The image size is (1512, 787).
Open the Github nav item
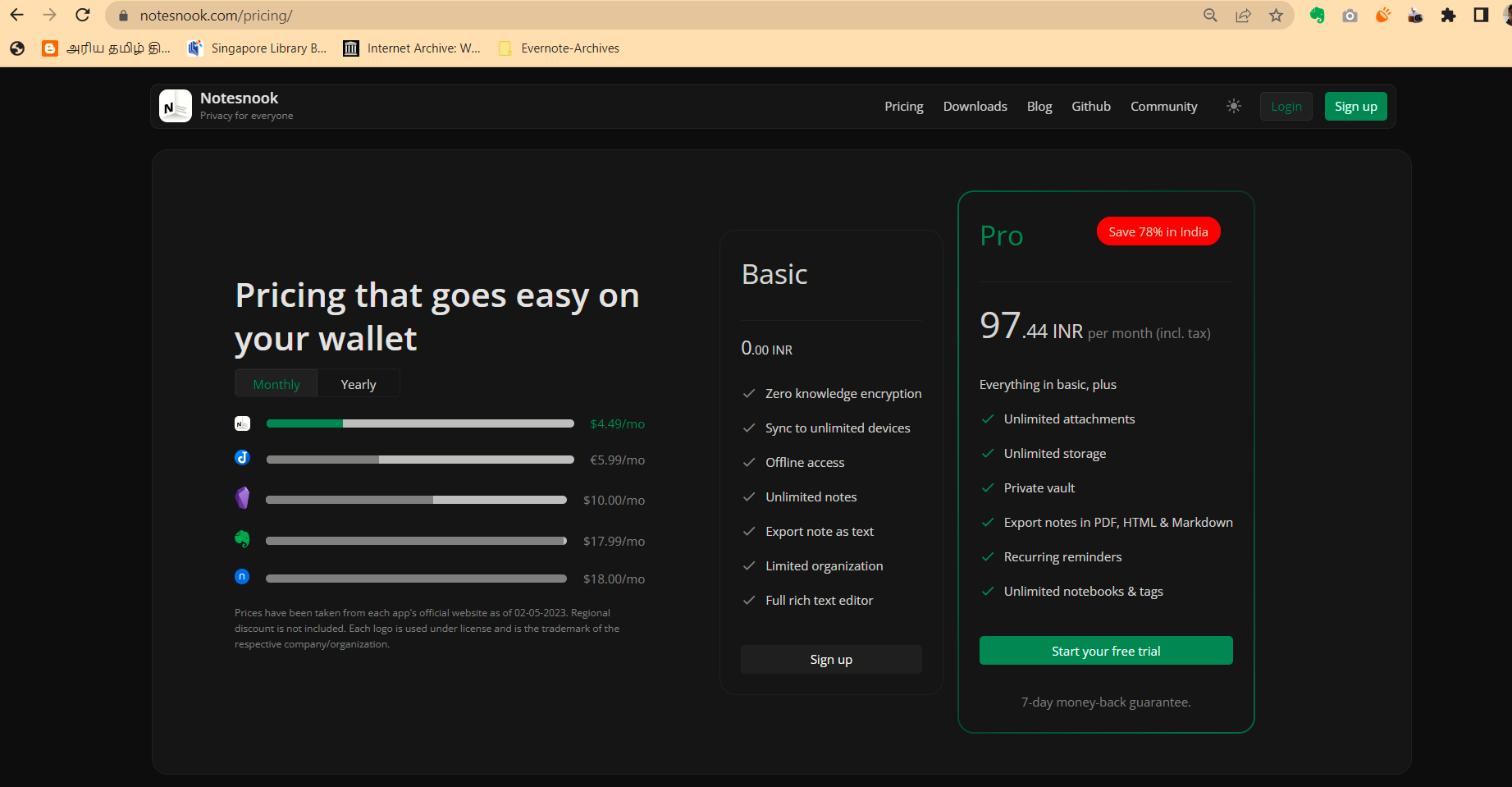(1090, 107)
